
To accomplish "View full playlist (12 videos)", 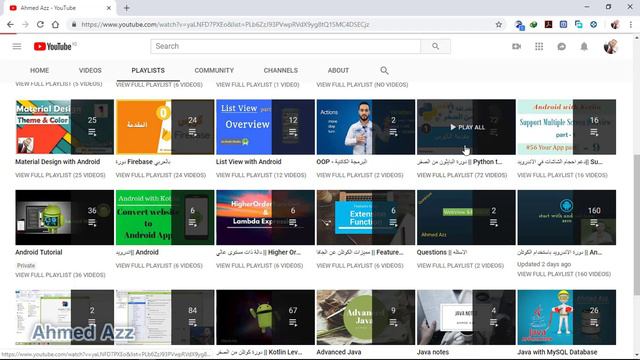I will pyautogui.click(x=261, y=175).
